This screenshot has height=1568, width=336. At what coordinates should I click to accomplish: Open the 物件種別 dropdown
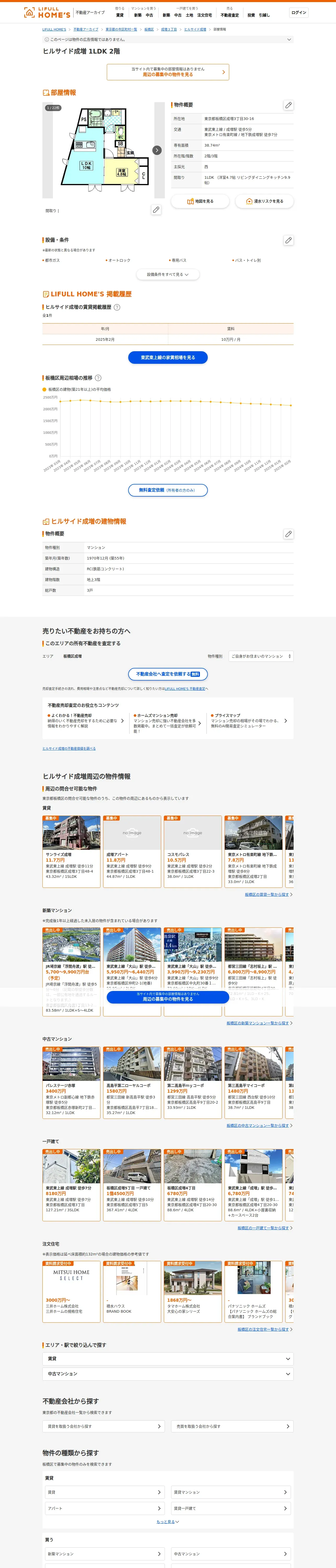[261, 656]
